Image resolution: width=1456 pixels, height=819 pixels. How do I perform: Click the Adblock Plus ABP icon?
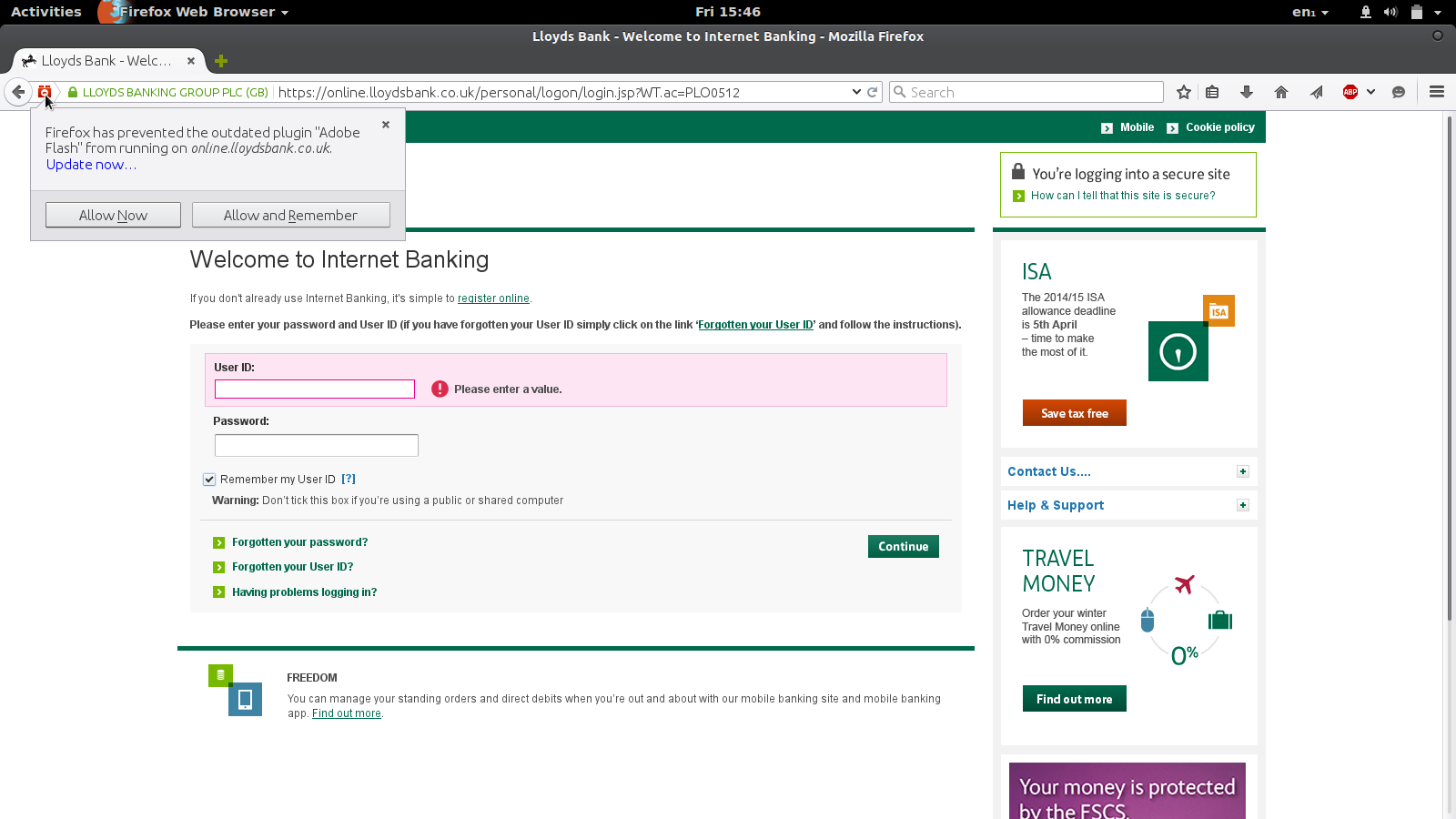pos(1350,92)
